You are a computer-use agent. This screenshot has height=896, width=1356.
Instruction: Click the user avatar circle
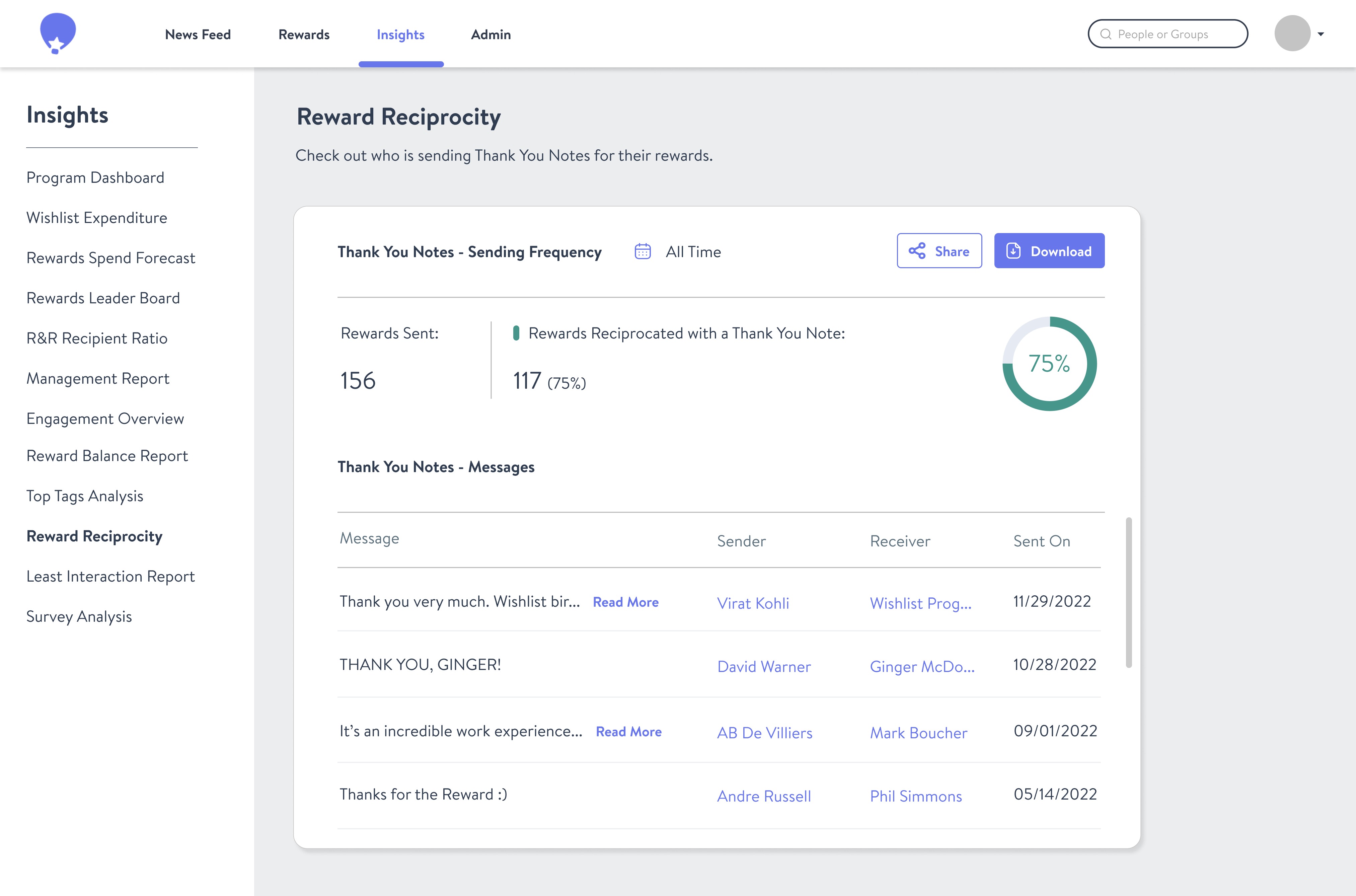[x=1292, y=34]
